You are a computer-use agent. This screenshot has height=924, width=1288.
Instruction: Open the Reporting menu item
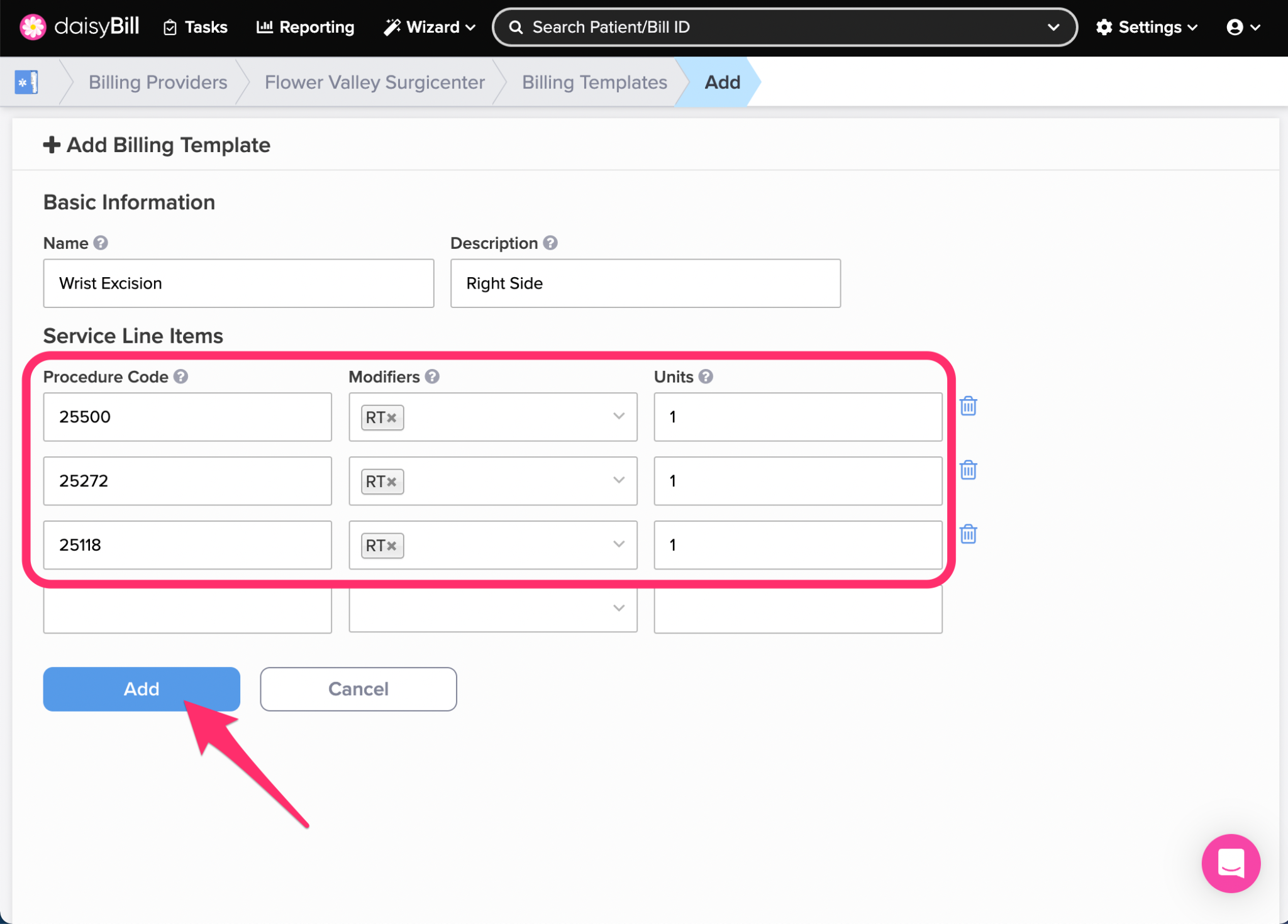tap(306, 27)
